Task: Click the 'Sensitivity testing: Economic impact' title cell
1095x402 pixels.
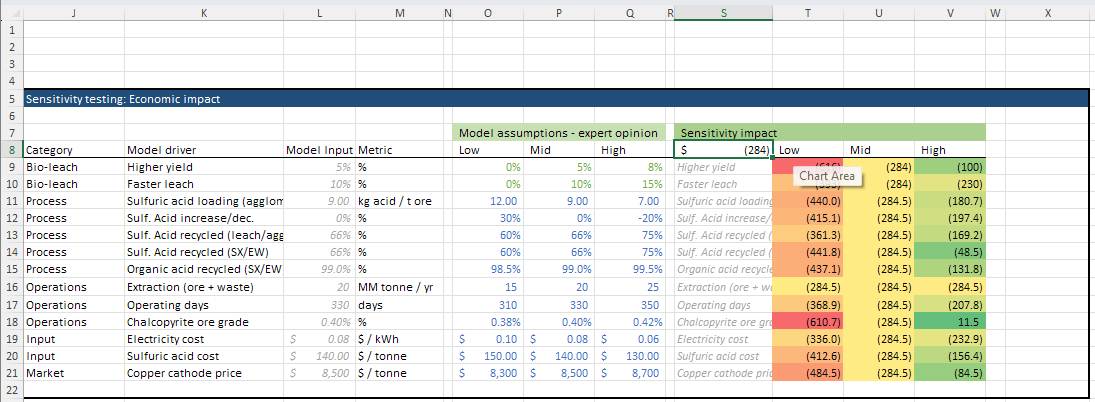Action: click(x=122, y=99)
